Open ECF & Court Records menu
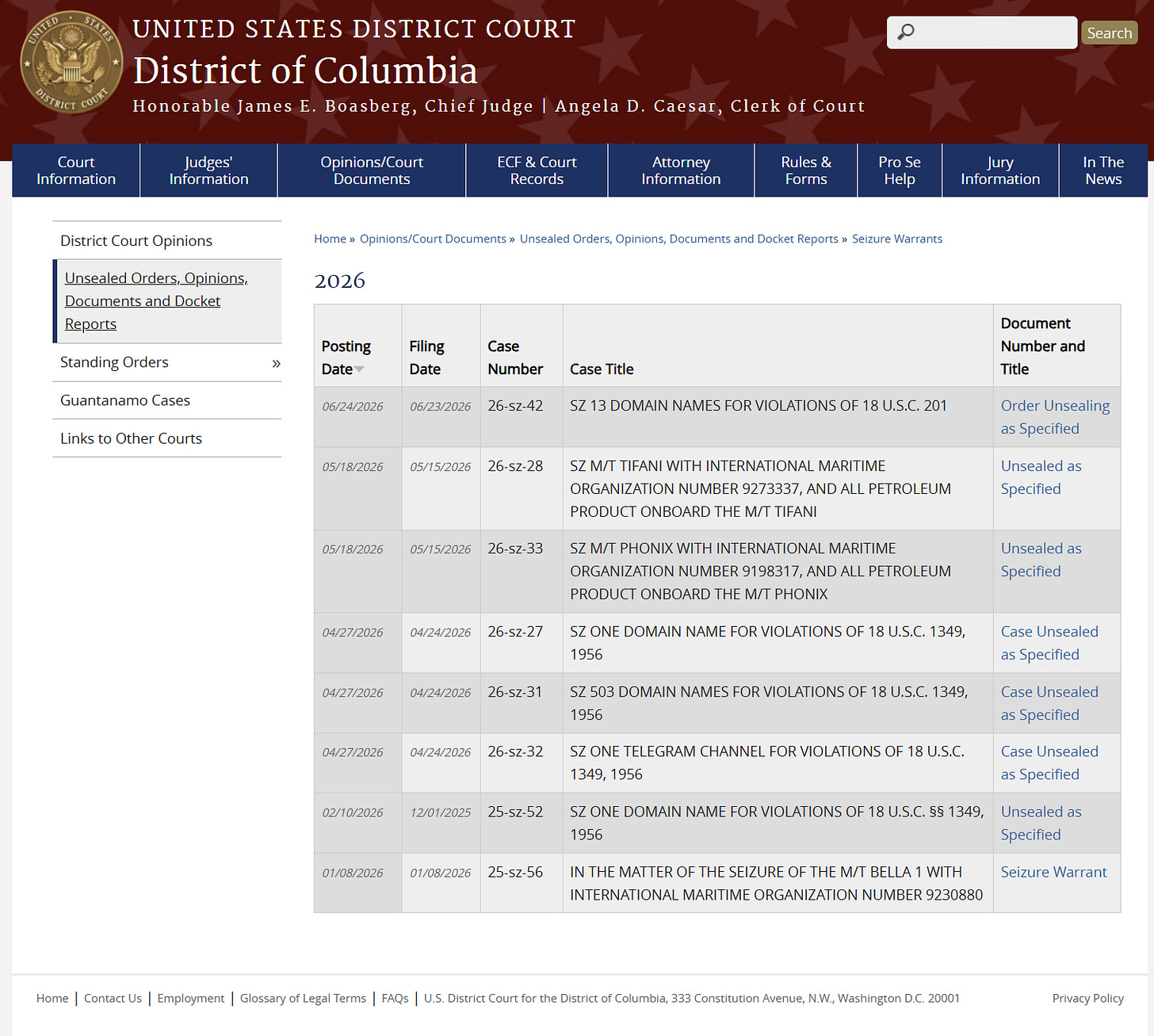 point(537,170)
